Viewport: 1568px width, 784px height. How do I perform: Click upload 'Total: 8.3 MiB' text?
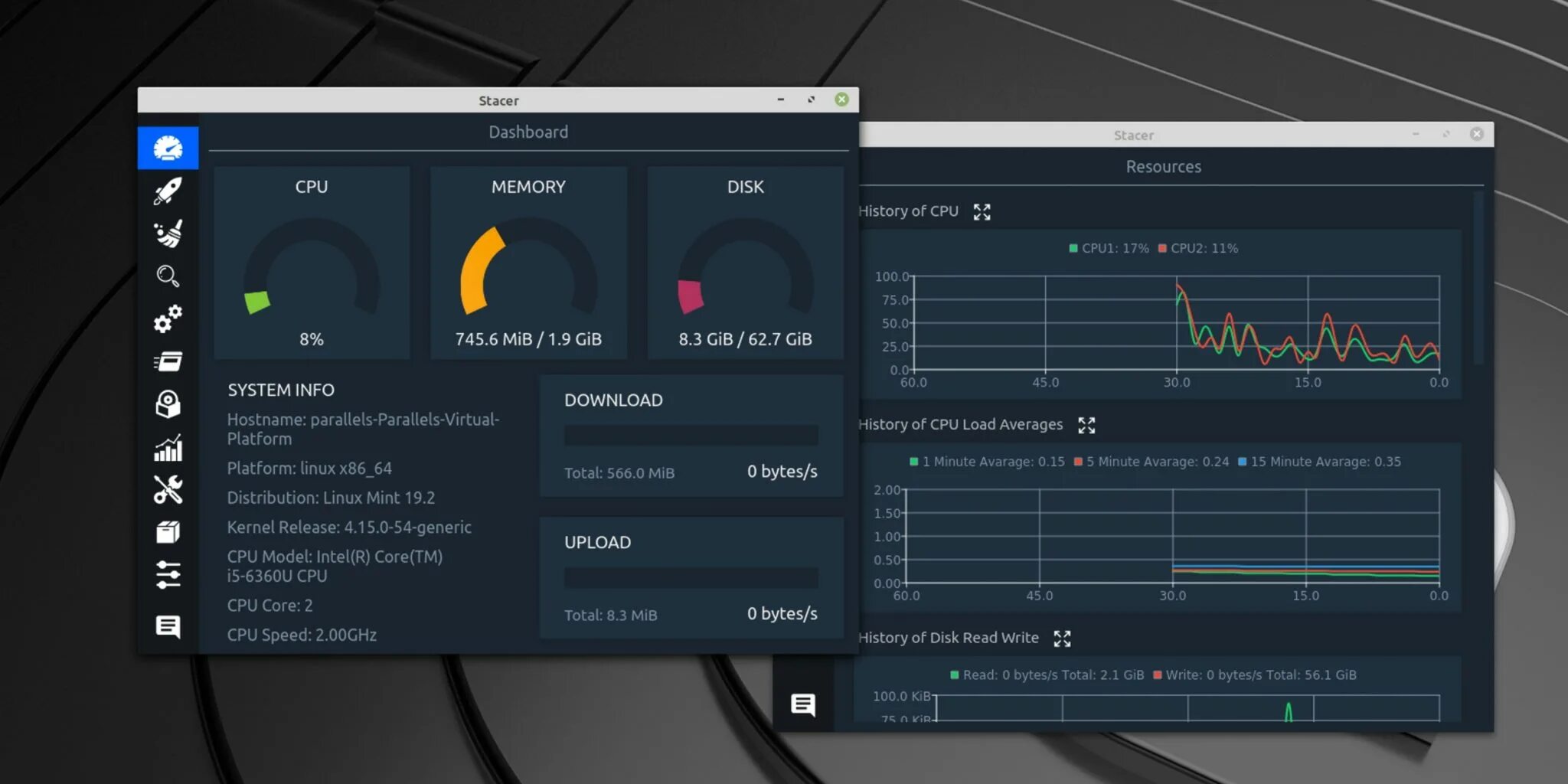tap(610, 616)
